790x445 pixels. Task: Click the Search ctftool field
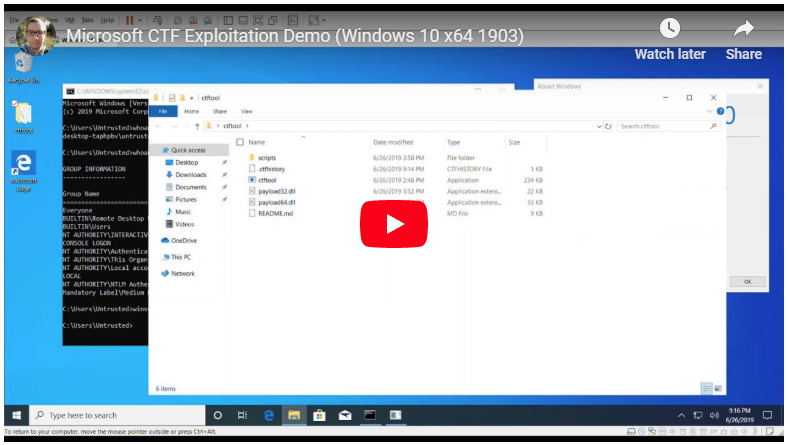click(668, 126)
